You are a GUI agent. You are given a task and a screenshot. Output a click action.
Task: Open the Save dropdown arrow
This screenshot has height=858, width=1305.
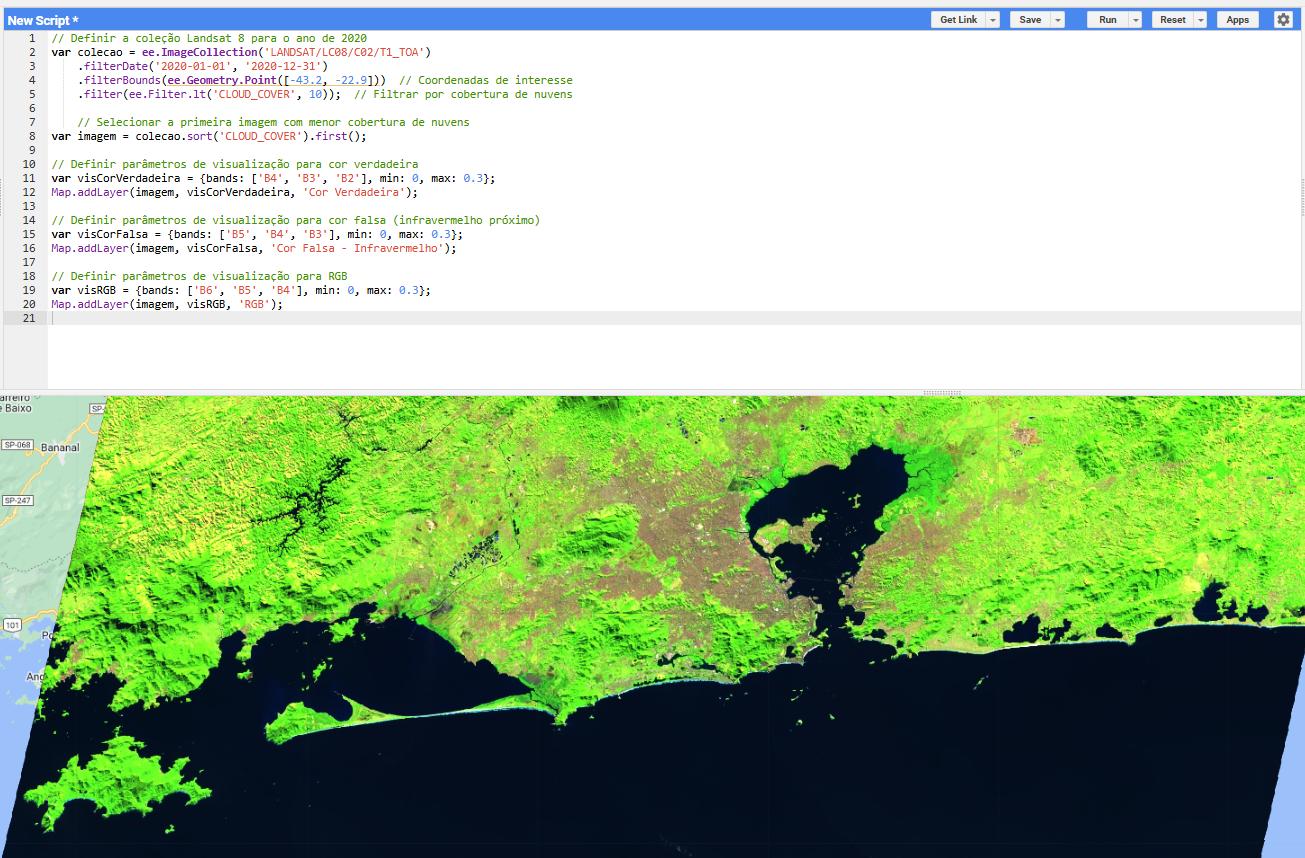[1057, 19]
